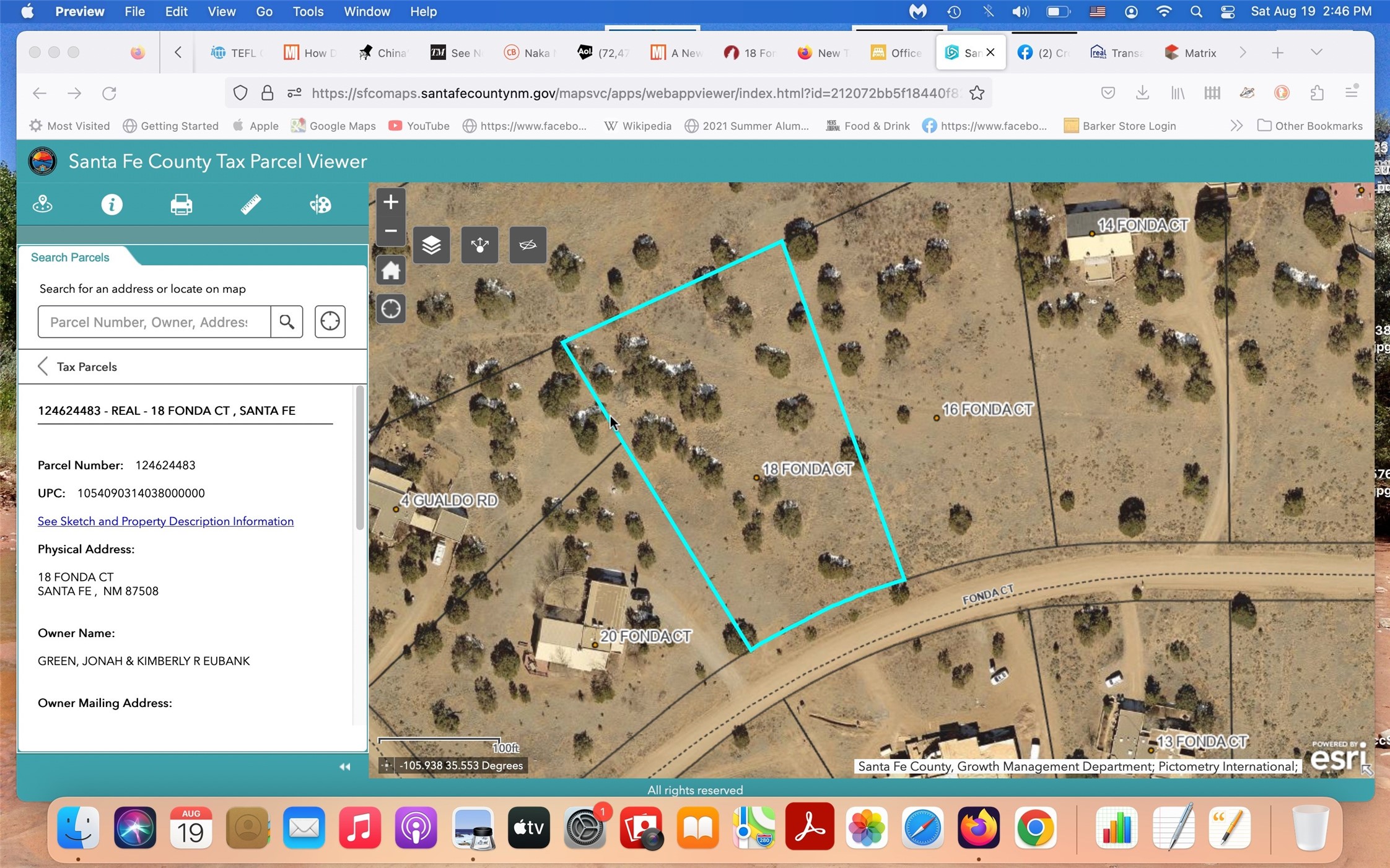Viewport: 1390px width, 868px height.
Task: Click the search magnifier button
Action: click(286, 321)
